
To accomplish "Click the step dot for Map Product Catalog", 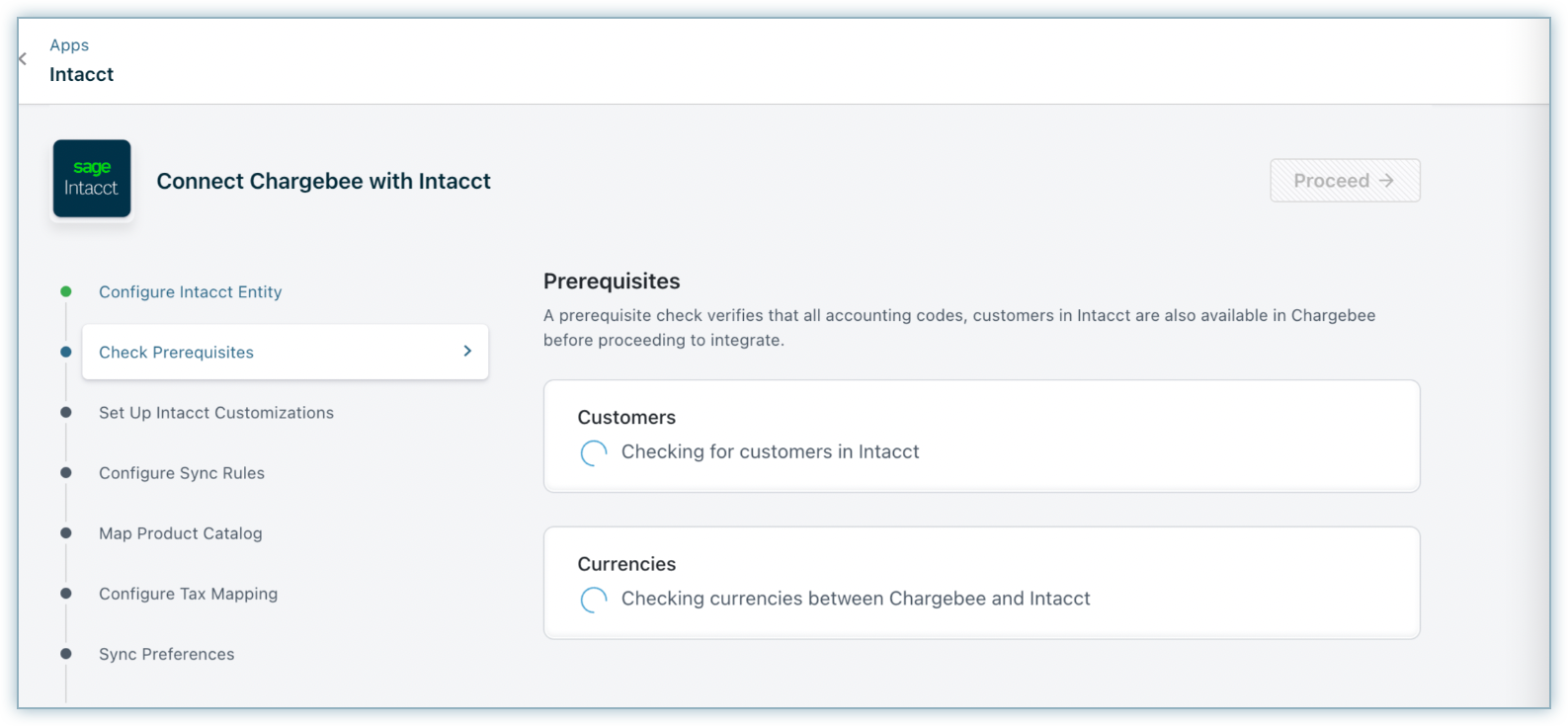I will coord(66,533).
